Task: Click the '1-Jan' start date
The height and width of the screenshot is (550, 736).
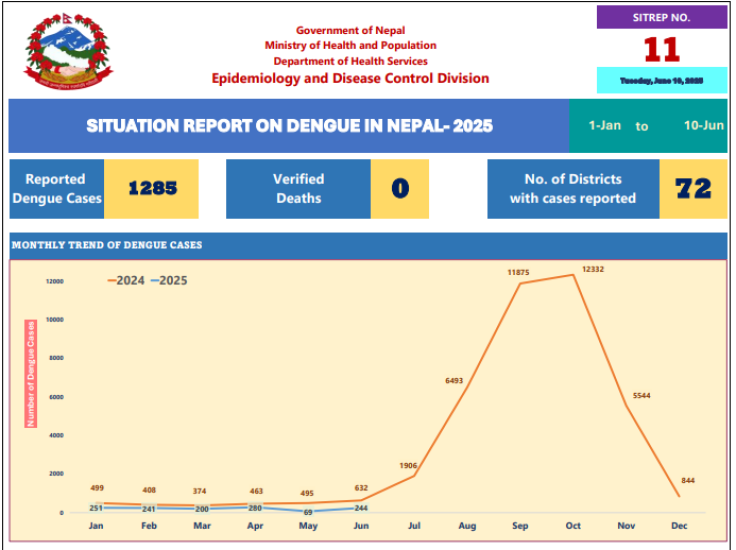Action: [x=605, y=125]
